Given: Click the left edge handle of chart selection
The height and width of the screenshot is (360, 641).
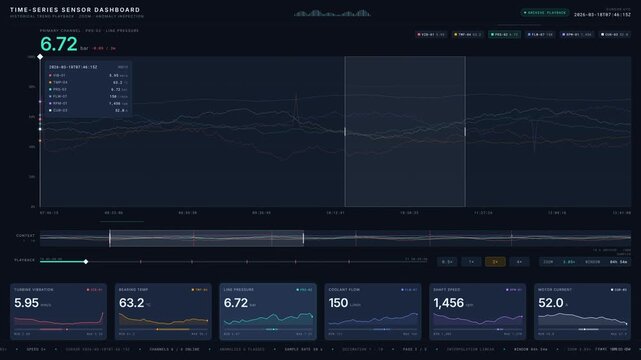Looking at the screenshot, I should [x=345, y=132].
